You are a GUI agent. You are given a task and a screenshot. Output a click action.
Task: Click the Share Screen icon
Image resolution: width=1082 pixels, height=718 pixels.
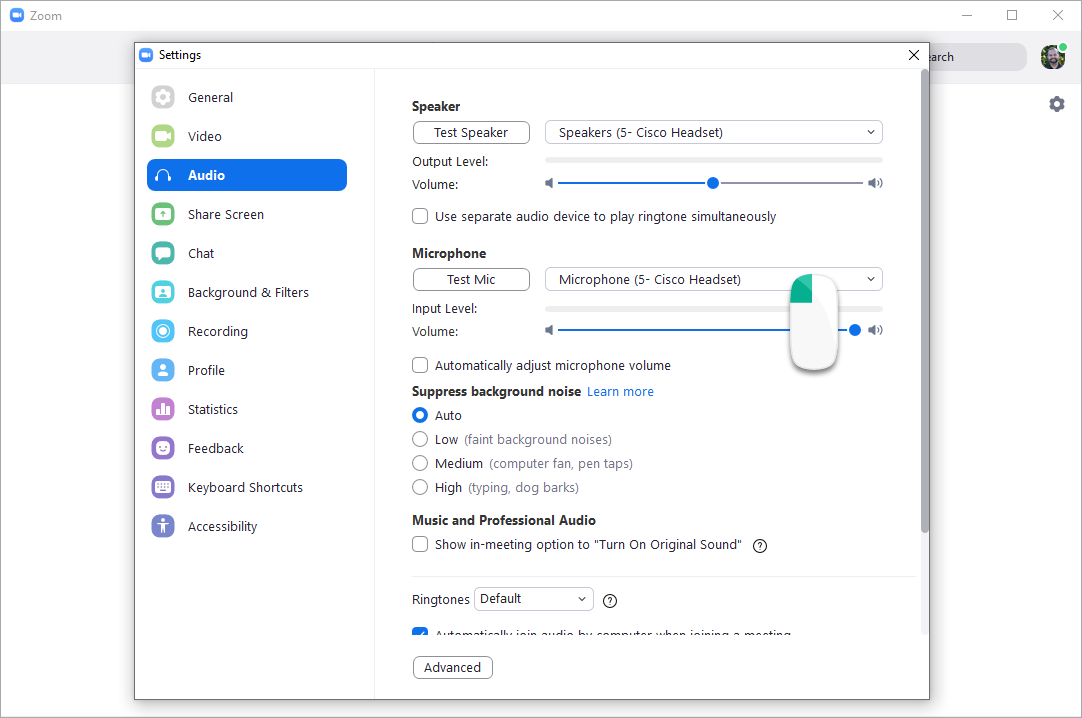coord(163,214)
